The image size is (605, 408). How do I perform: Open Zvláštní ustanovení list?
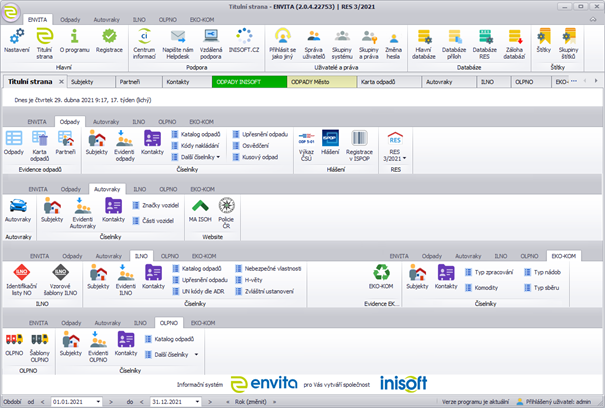[264, 291]
